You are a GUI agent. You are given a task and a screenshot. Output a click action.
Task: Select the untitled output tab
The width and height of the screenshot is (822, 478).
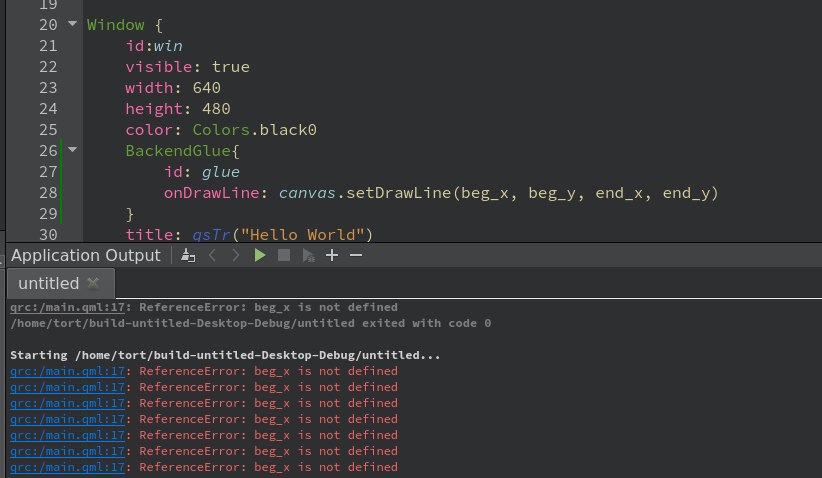click(x=61, y=284)
